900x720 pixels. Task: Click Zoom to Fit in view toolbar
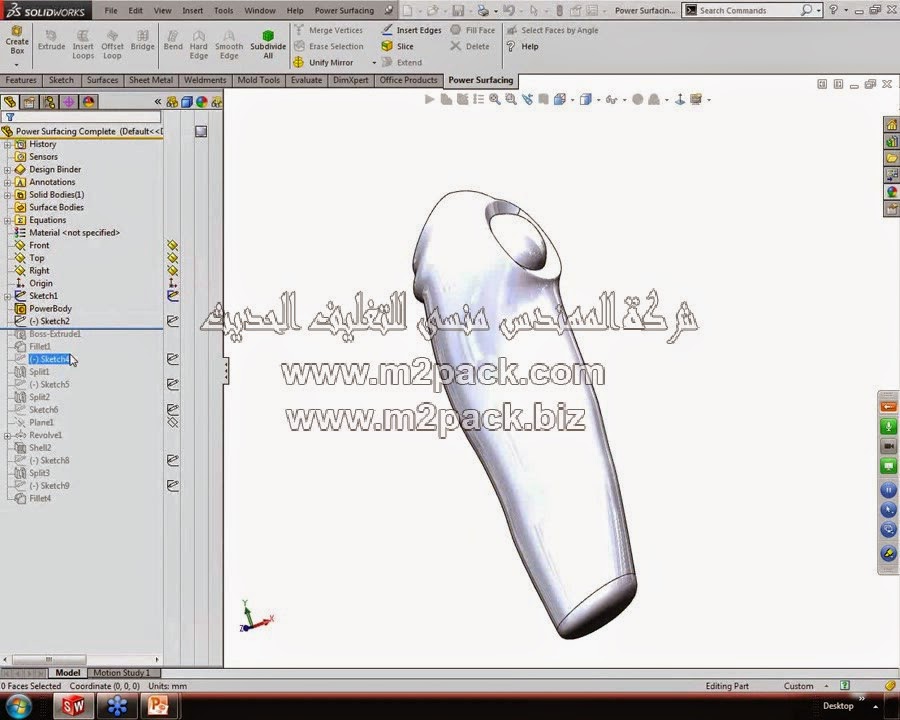pos(494,99)
